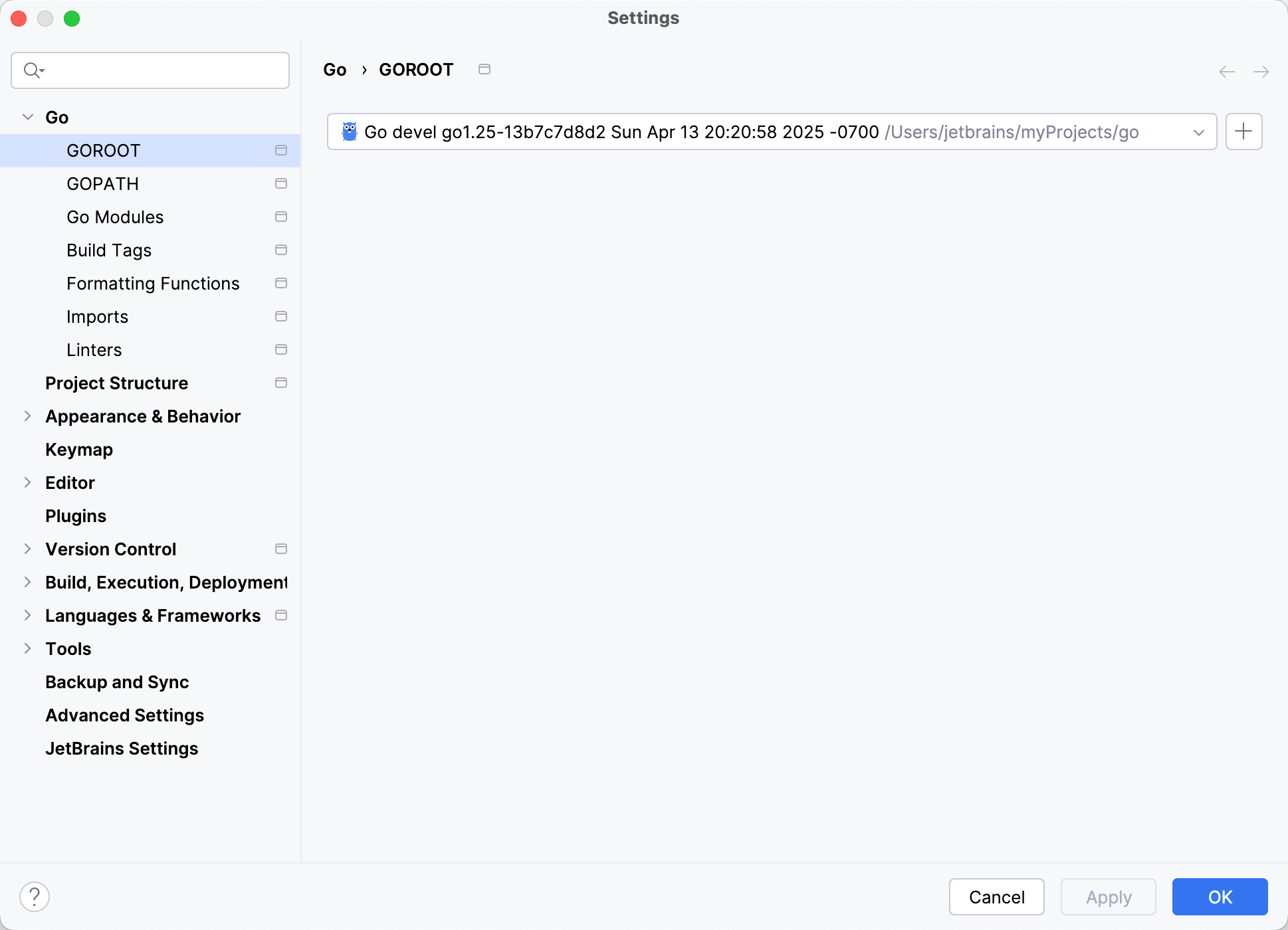Click the plus icon to add a Go SDK
Viewport: 1288px width, 930px height.
pyautogui.click(x=1243, y=132)
